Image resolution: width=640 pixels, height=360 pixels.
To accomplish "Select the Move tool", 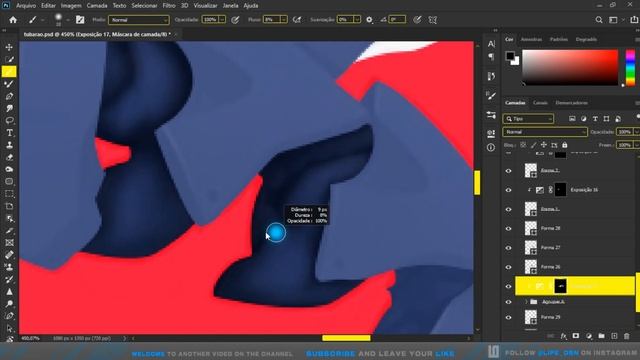I will (9, 47).
